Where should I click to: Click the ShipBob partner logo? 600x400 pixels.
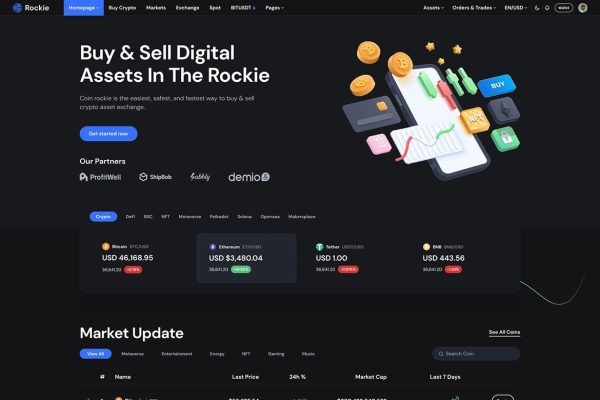point(155,177)
